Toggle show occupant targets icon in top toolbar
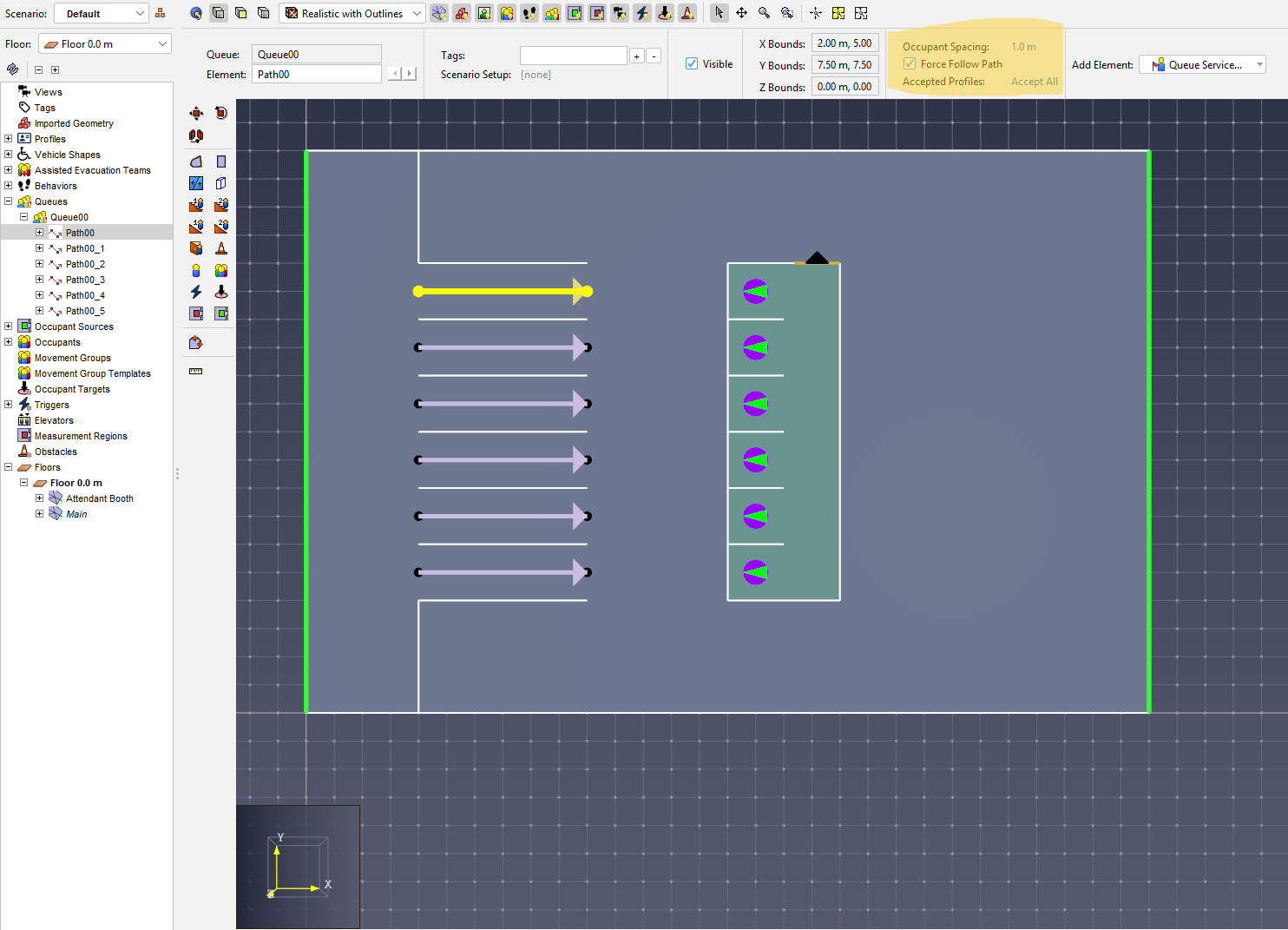Viewport: 1288px width, 930px height. click(x=665, y=13)
